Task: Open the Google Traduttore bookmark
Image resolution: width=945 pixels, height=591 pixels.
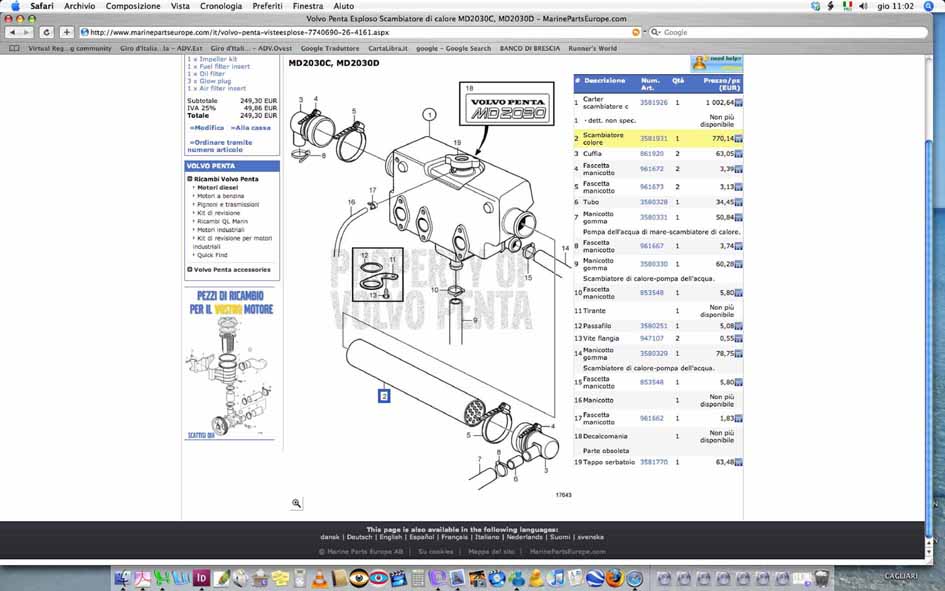Action: click(330, 48)
